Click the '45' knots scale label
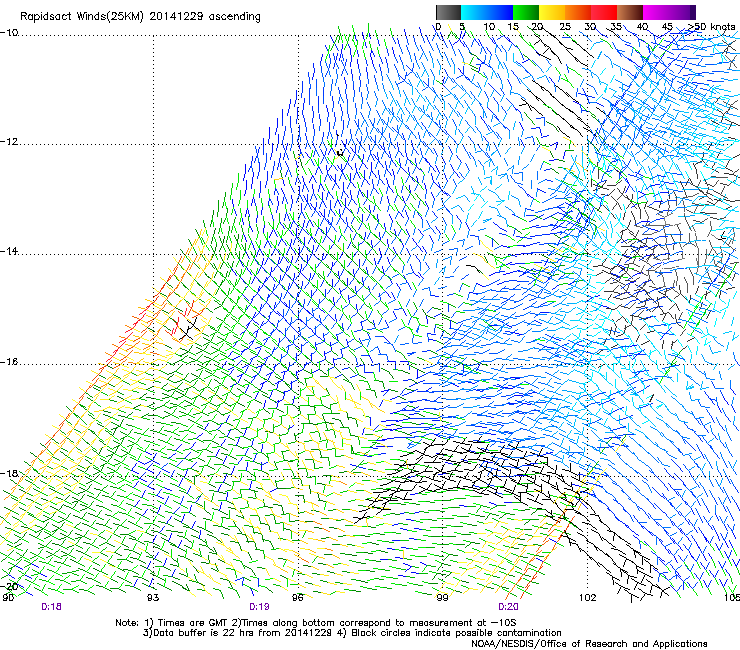 tap(667, 26)
